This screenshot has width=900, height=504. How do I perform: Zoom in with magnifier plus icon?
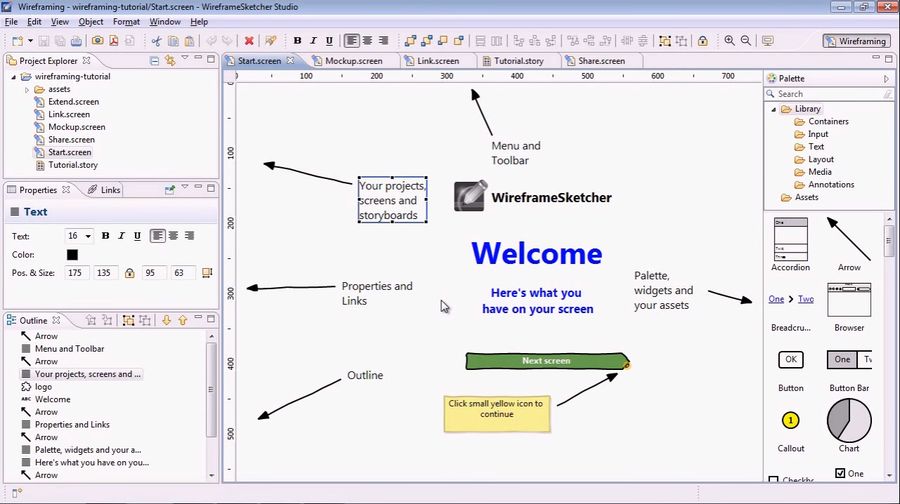pos(730,41)
